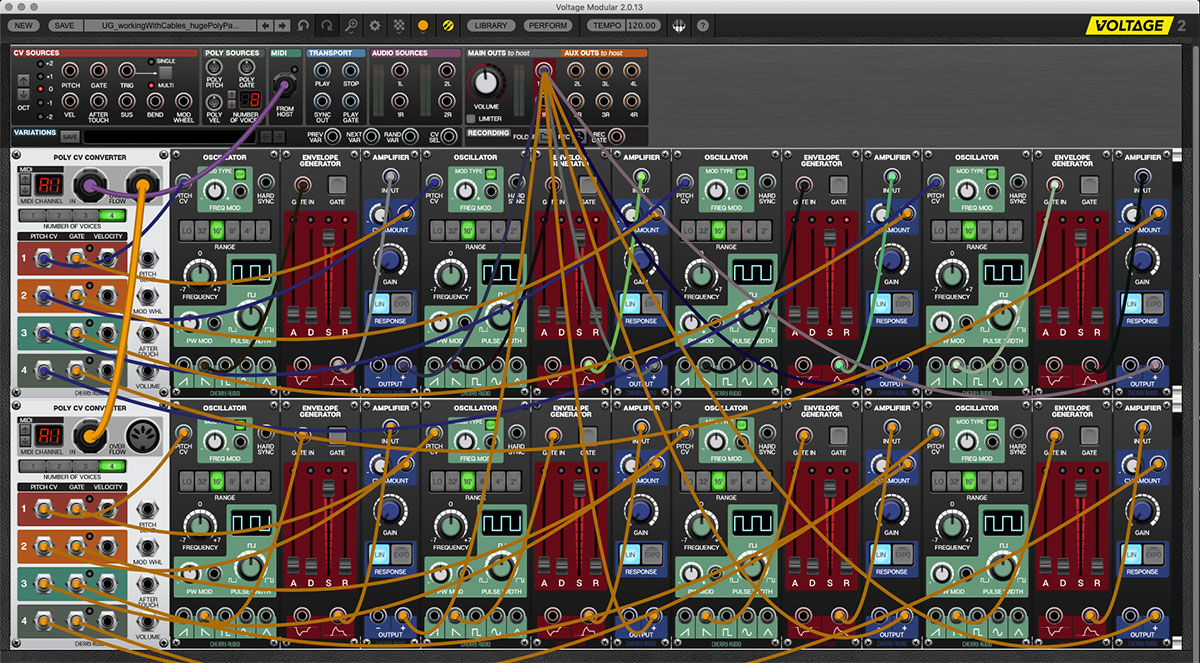
Task: Open the LIBRARY tab
Action: (x=491, y=25)
